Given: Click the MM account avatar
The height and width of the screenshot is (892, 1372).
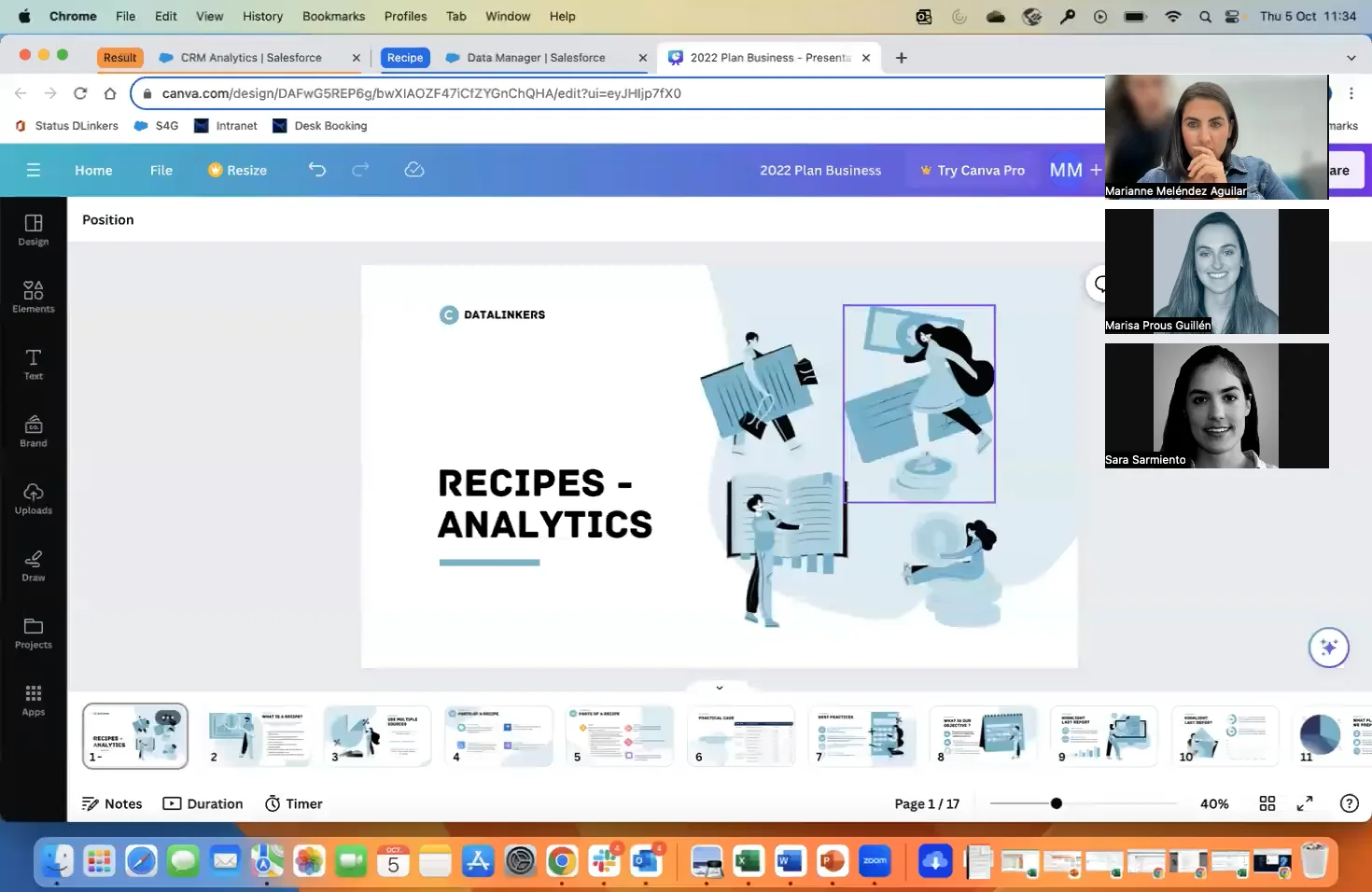Looking at the screenshot, I should (1066, 170).
